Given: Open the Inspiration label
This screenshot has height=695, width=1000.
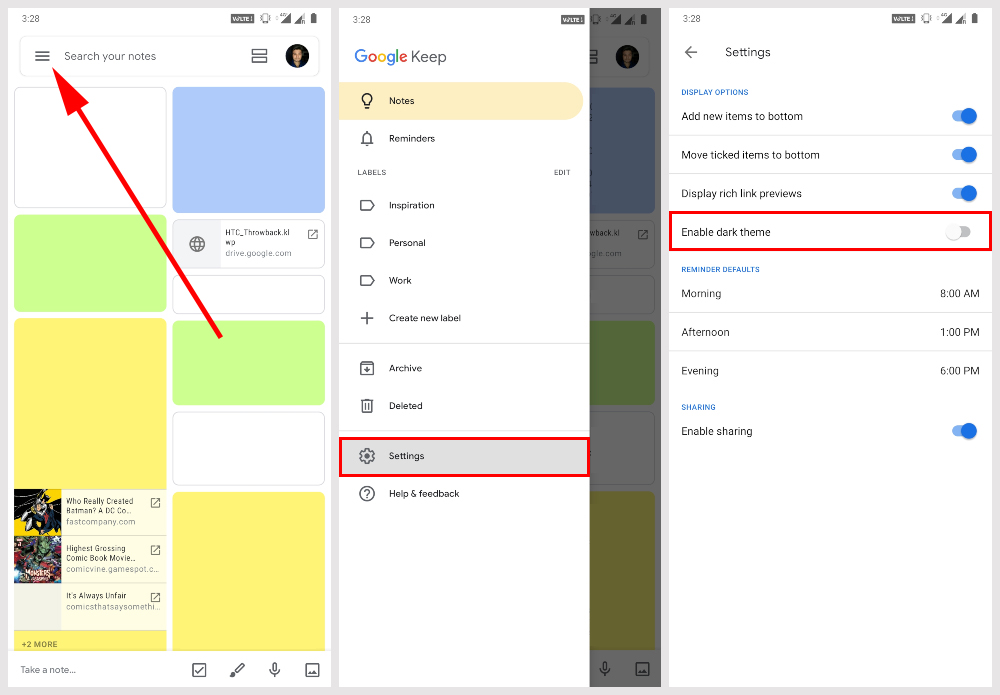Looking at the screenshot, I should [x=464, y=205].
